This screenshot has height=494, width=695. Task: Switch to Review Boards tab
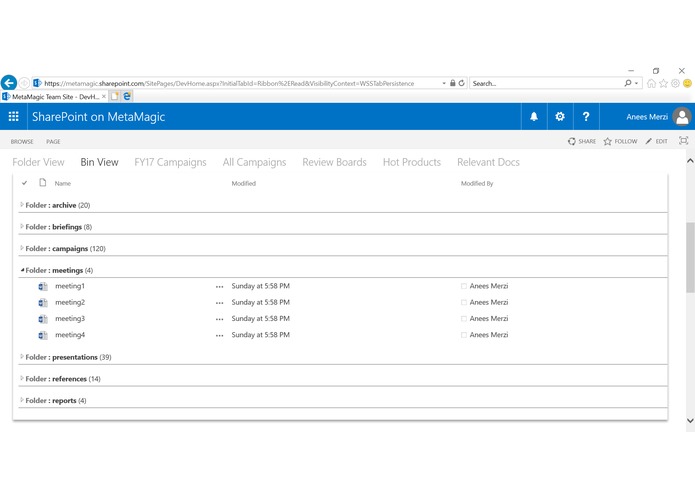coord(334,162)
